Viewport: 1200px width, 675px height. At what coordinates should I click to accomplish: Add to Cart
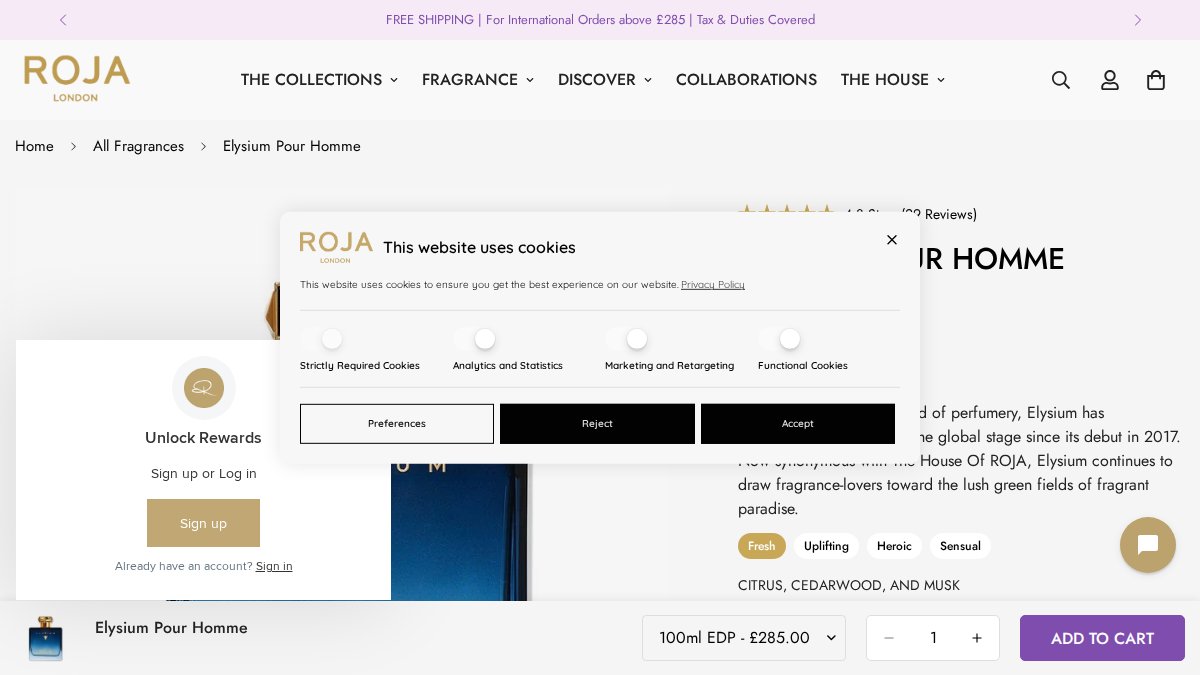1102,638
